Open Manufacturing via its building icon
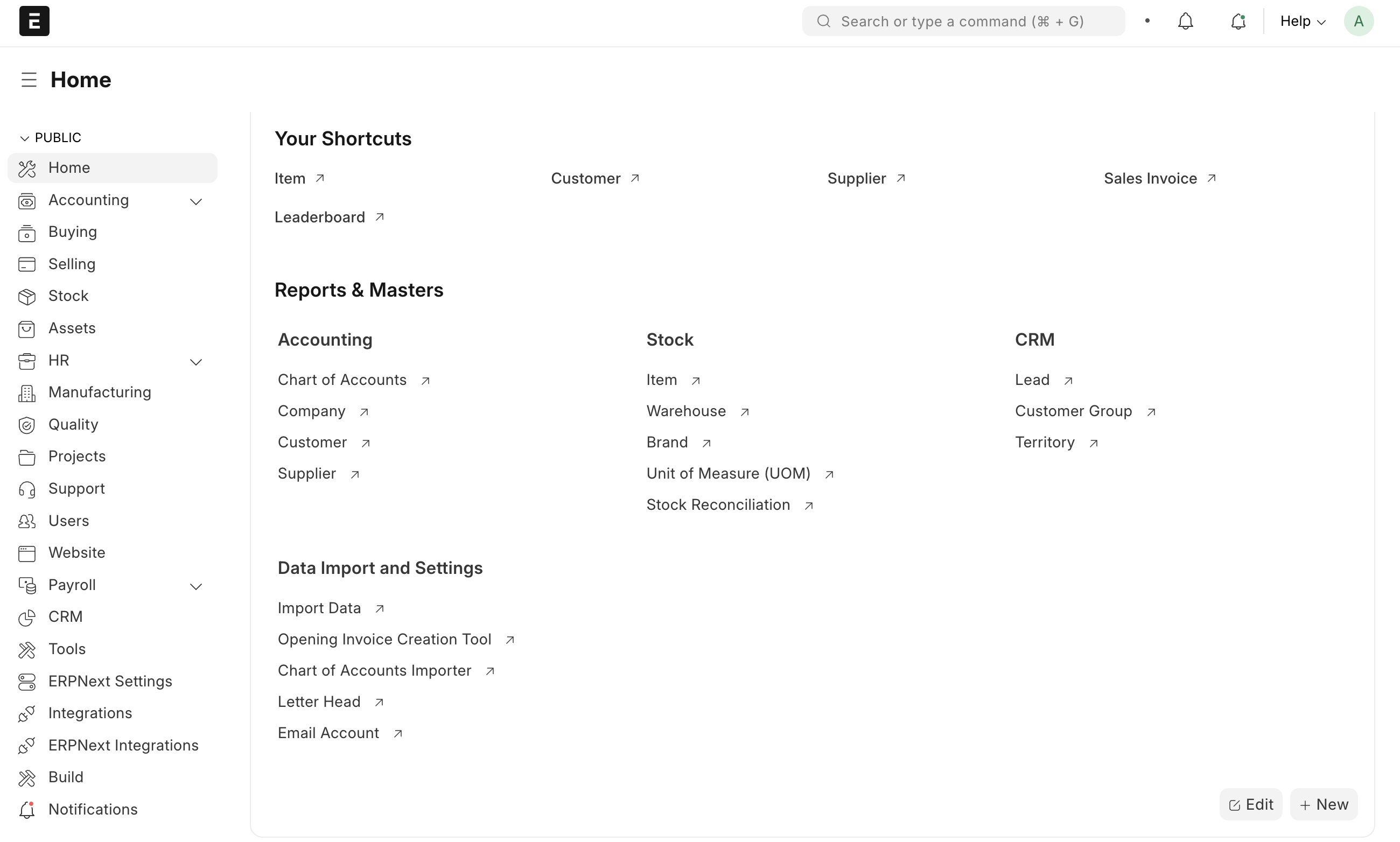 click(x=27, y=392)
